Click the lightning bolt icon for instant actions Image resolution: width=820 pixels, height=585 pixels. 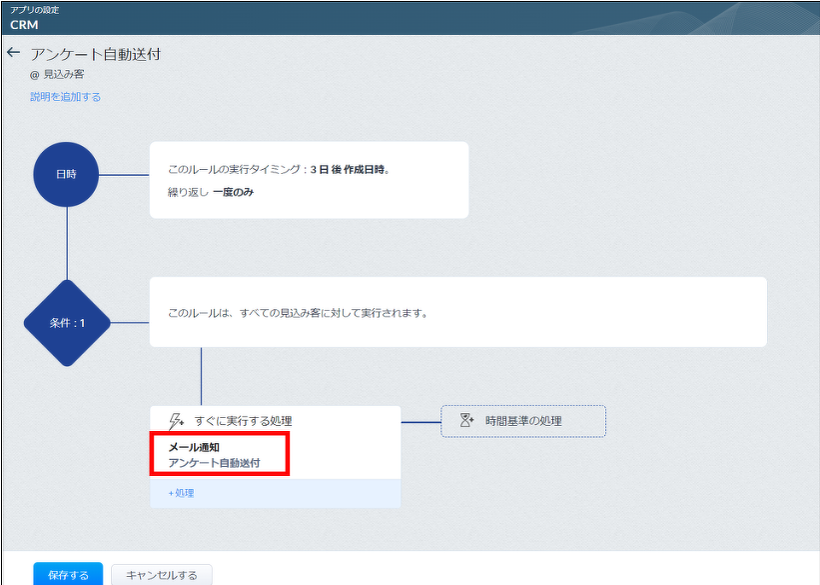point(177,421)
